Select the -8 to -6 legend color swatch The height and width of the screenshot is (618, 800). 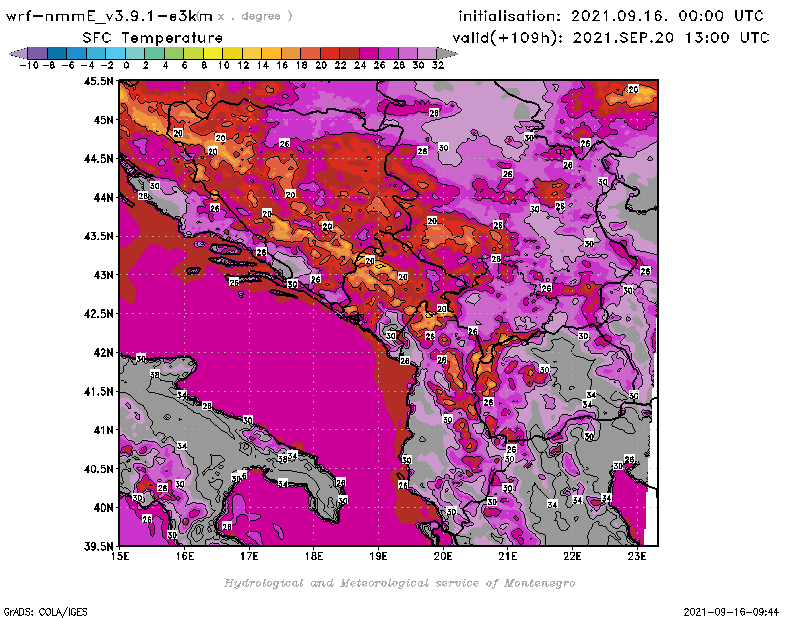57,53
